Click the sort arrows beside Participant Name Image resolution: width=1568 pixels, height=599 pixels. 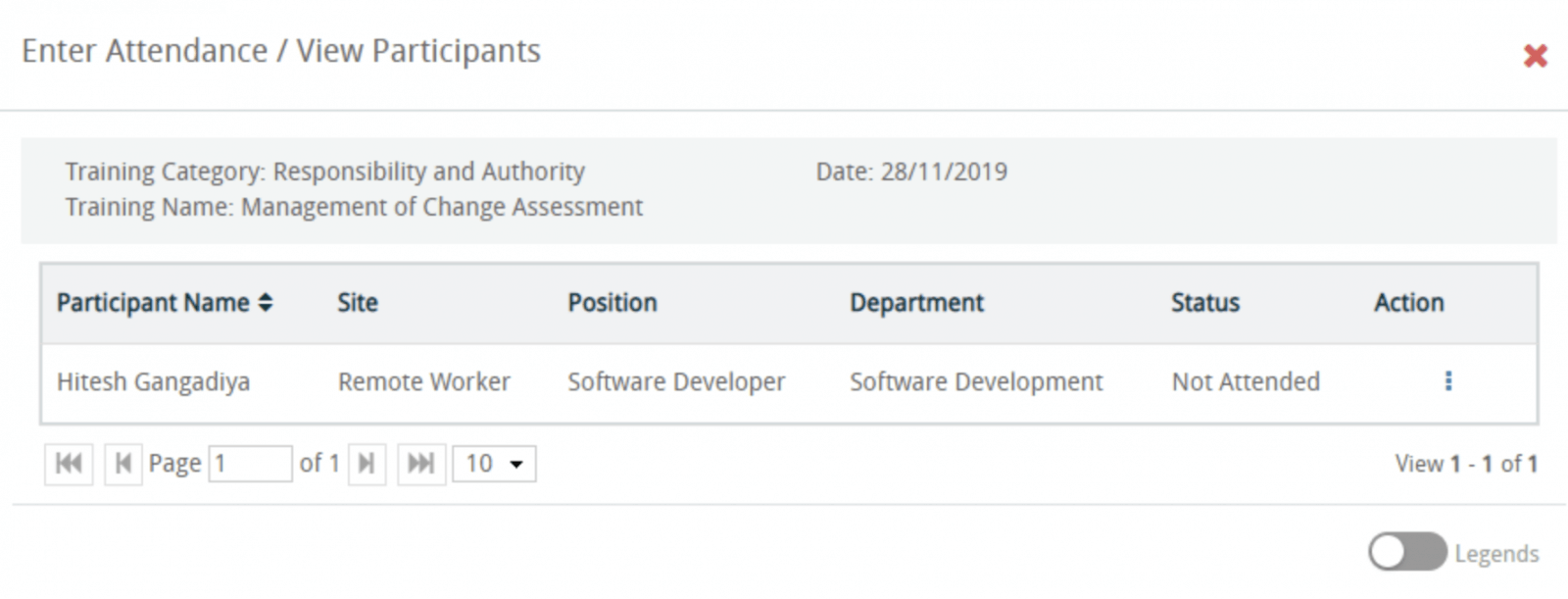pos(266,303)
